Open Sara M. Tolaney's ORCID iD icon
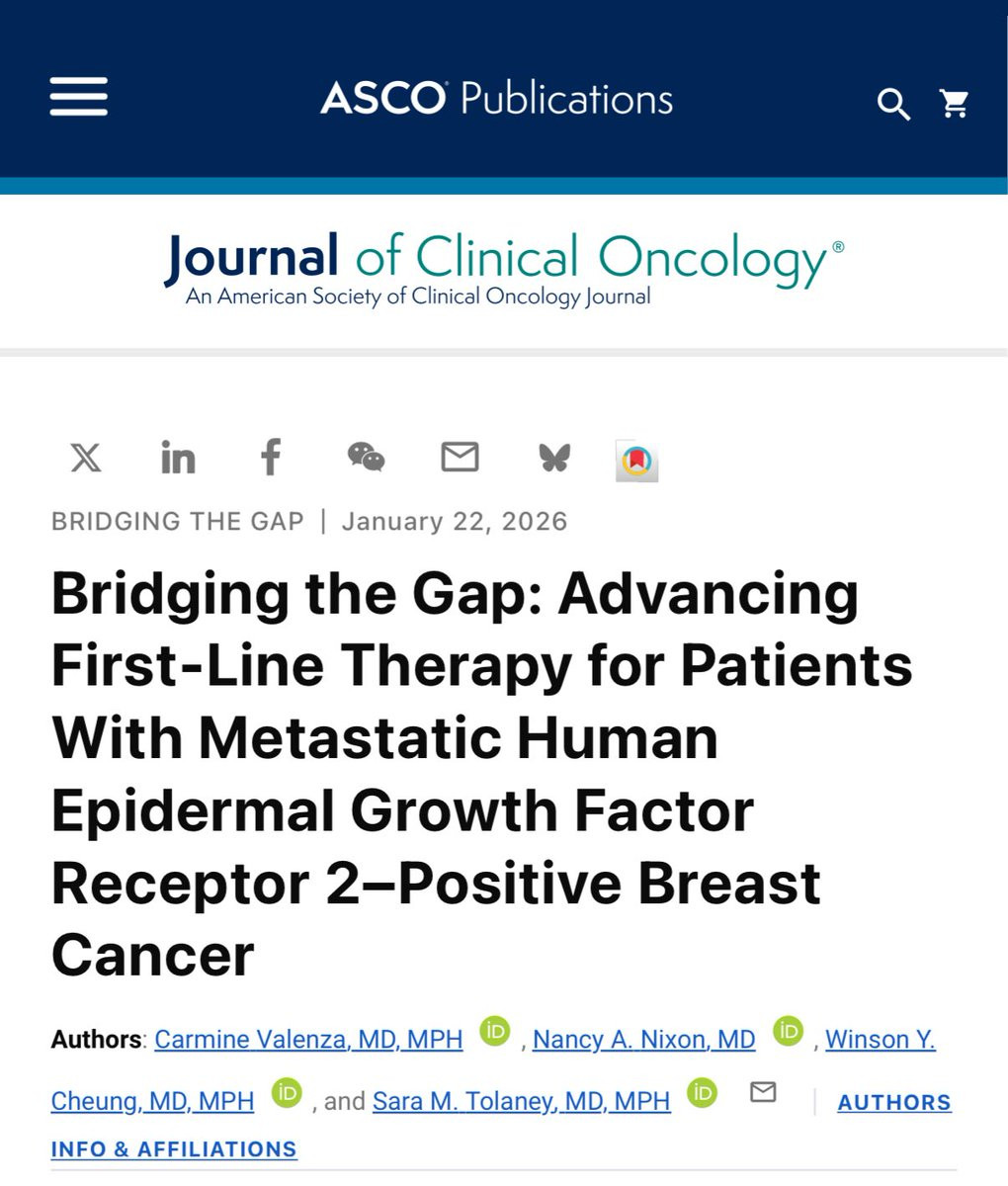 click(703, 1092)
